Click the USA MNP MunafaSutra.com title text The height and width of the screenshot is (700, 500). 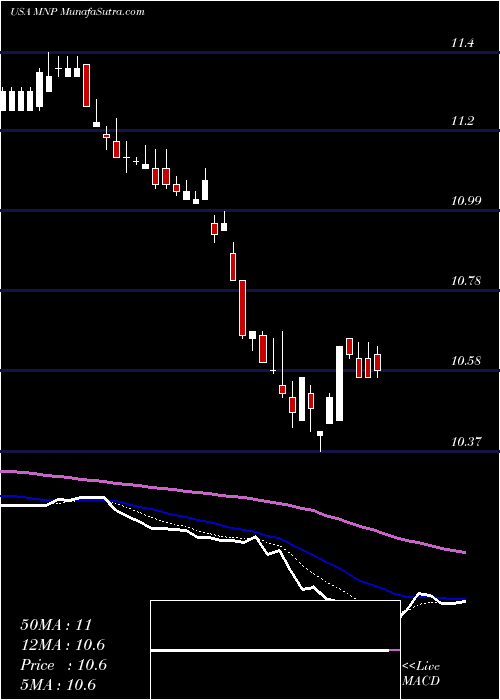[77, 12]
